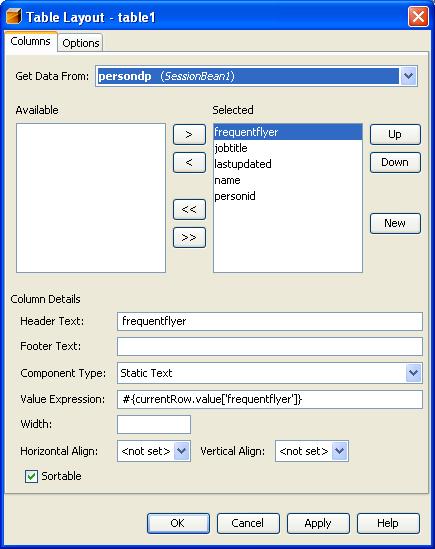Click the Apply button
The height and width of the screenshot is (549, 435).
318,523
